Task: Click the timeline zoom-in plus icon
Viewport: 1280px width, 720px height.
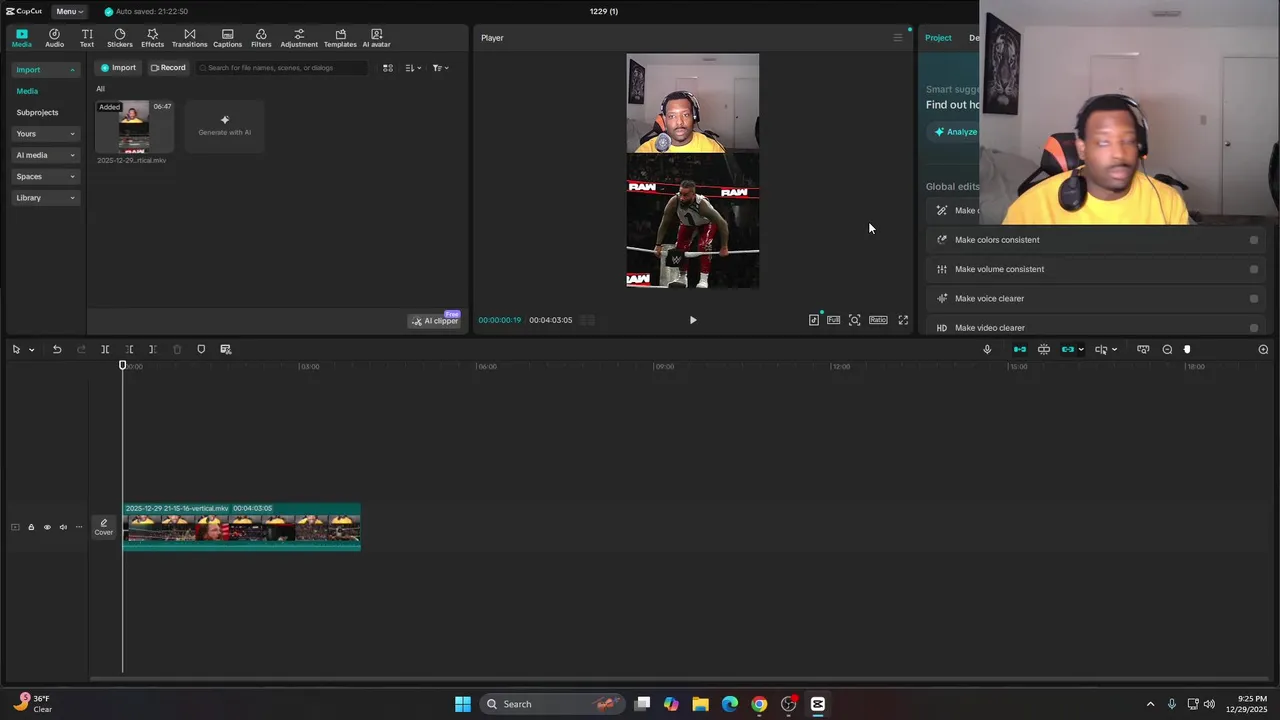Action: [1263, 349]
